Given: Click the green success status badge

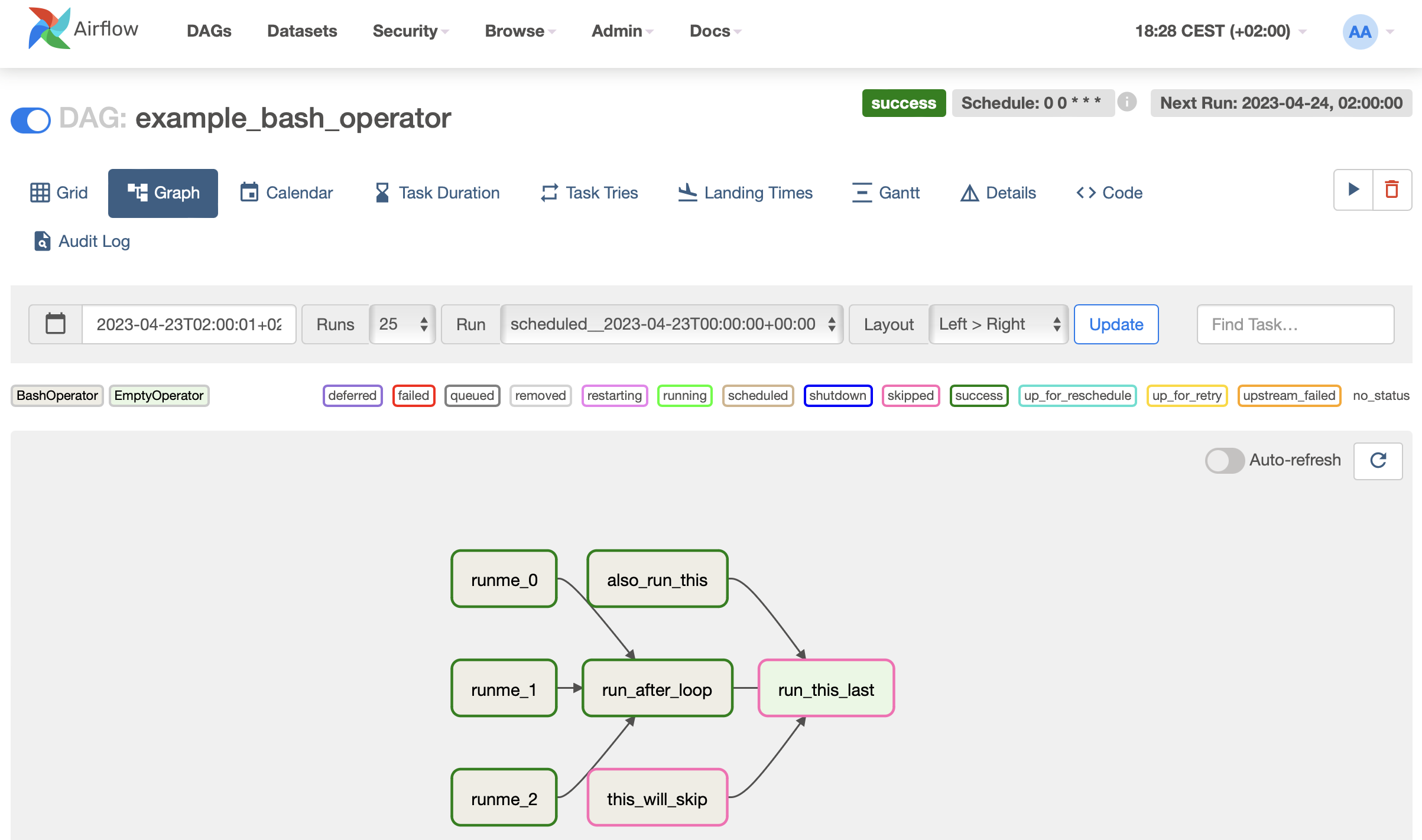Looking at the screenshot, I should tap(904, 103).
